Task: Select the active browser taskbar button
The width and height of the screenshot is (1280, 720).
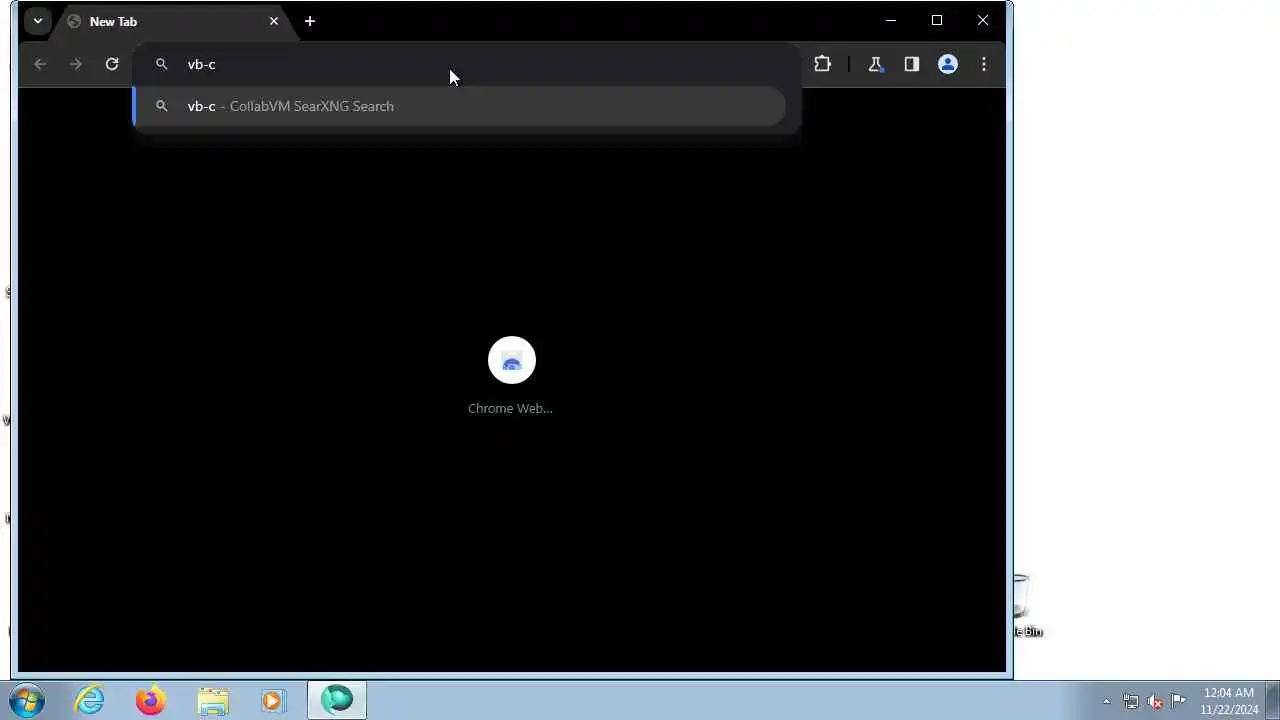Action: [x=337, y=700]
